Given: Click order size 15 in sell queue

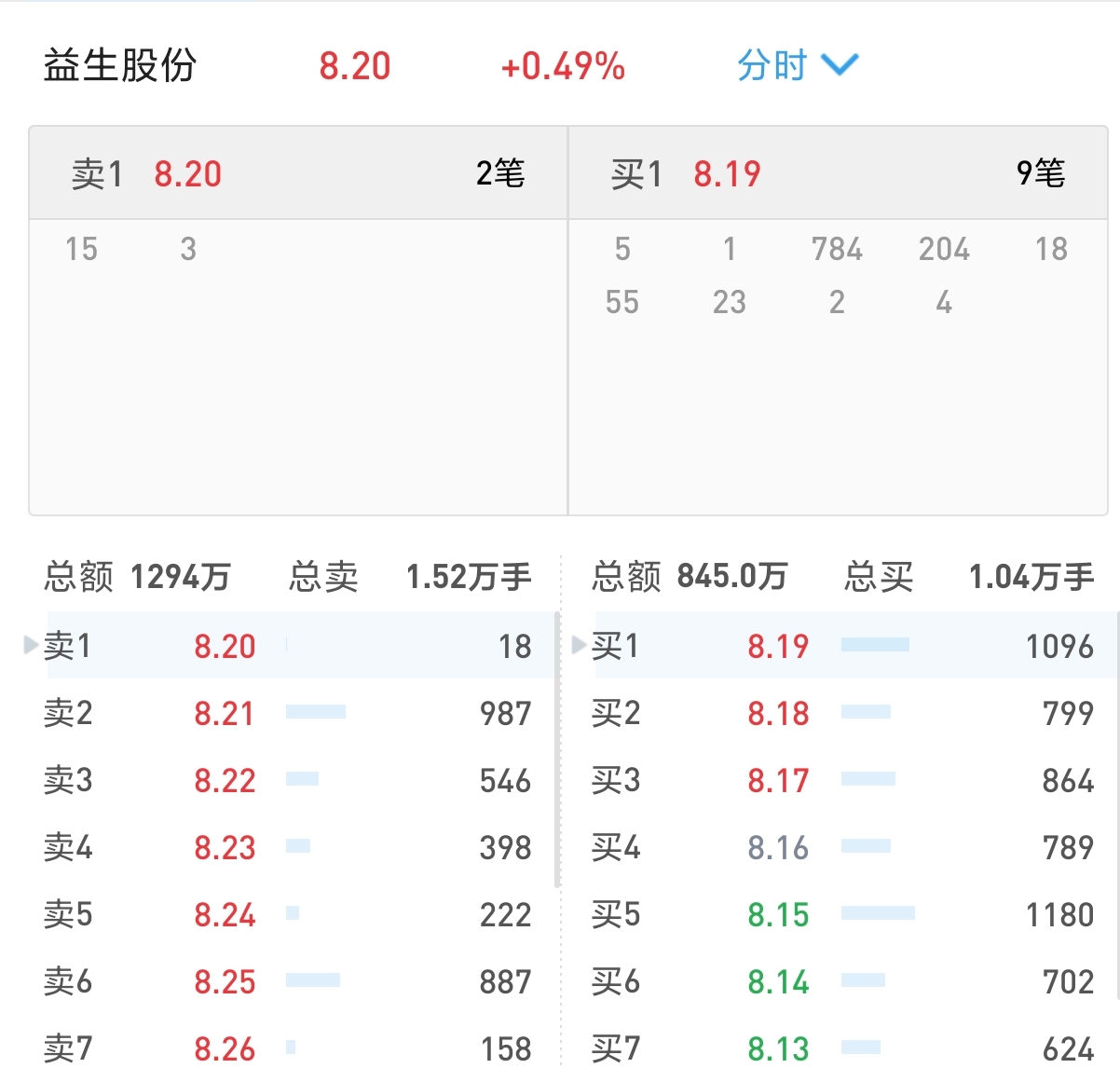Looking at the screenshot, I should (81, 249).
